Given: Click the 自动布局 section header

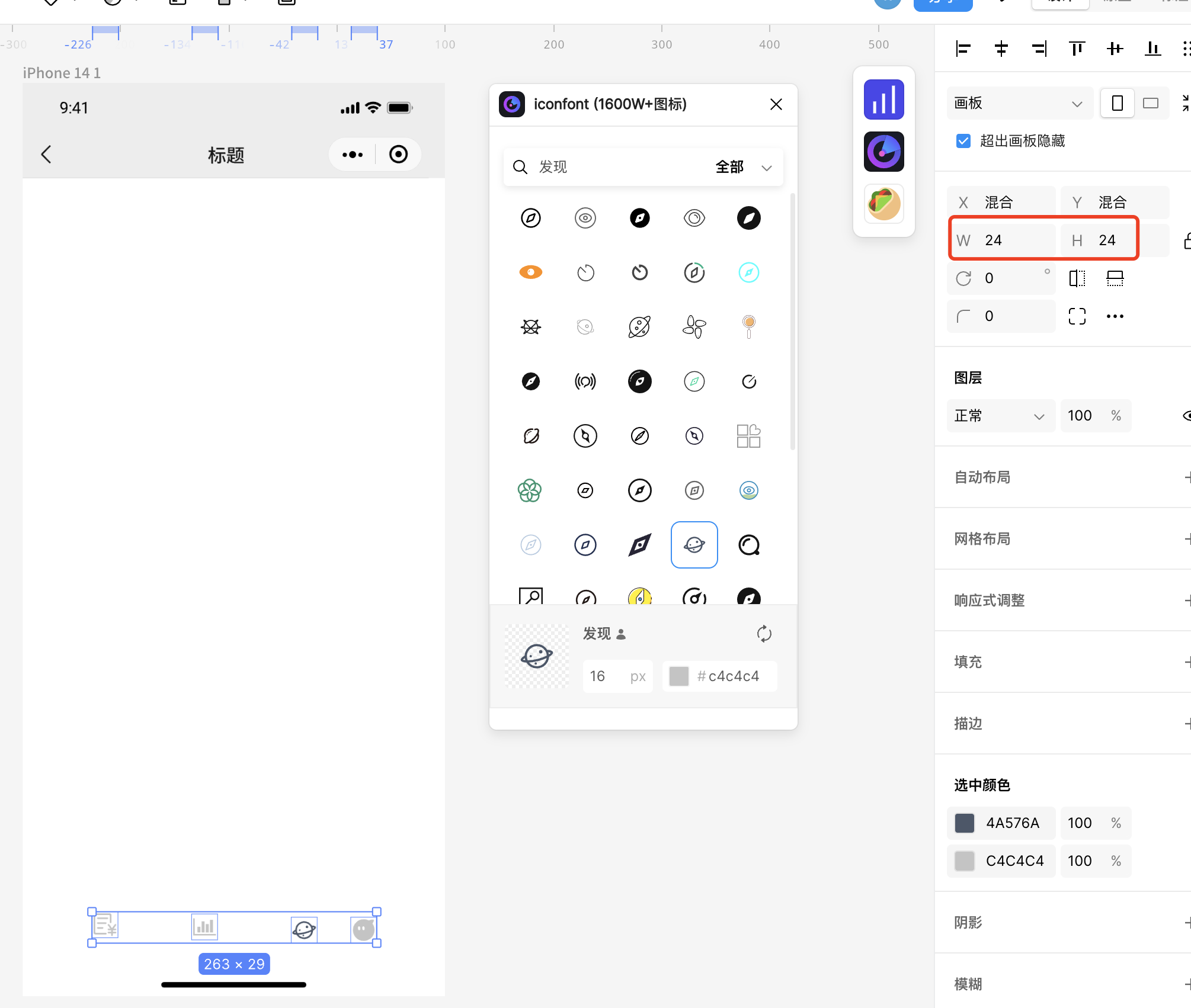Looking at the screenshot, I should click(x=982, y=477).
